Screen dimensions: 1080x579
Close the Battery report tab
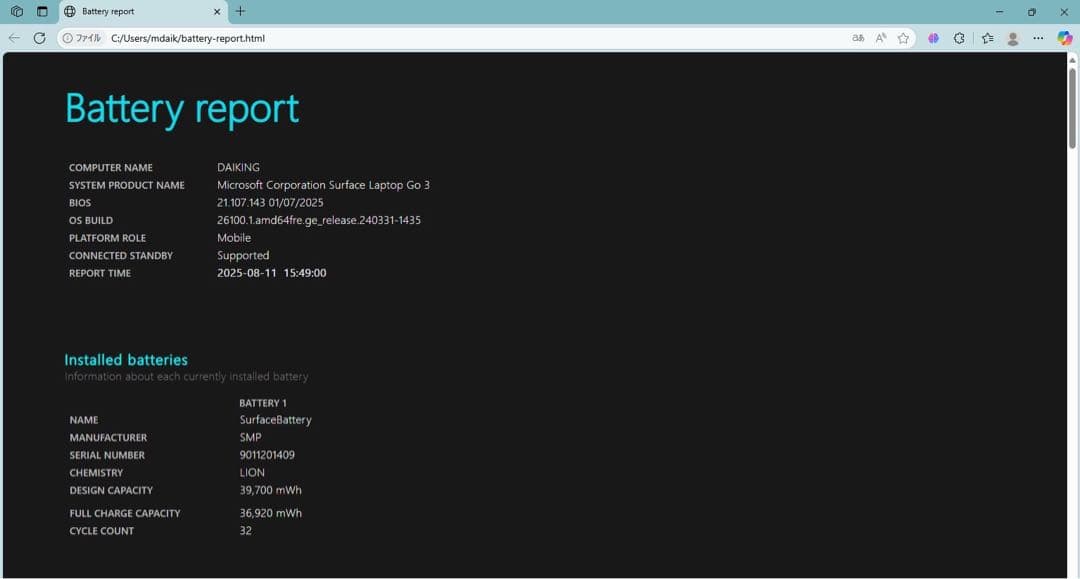point(217,12)
